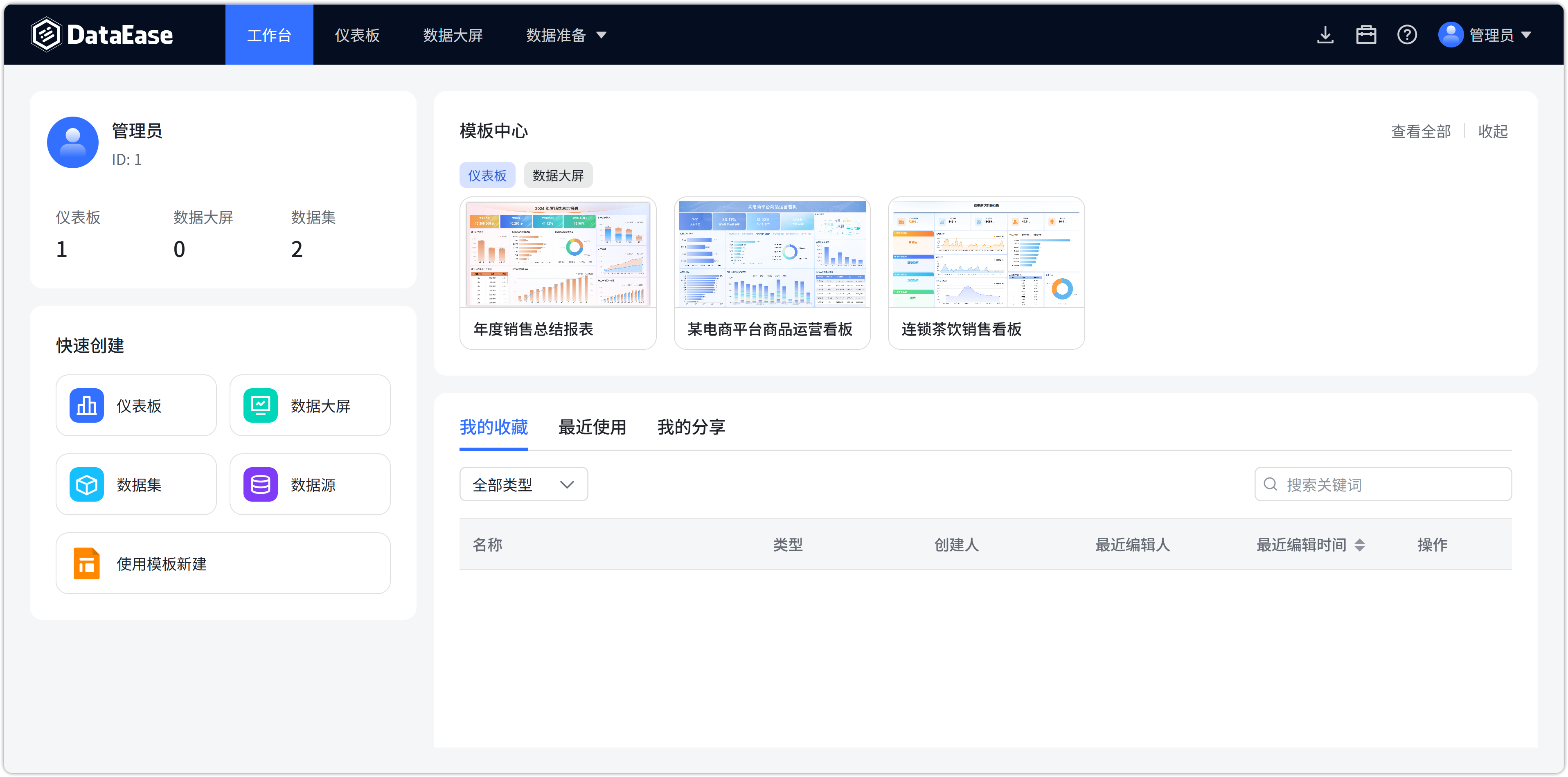Click the 快速创建 heading
Image resolution: width=1568 pixels, height=777 pixels.
tap(90, 346)
